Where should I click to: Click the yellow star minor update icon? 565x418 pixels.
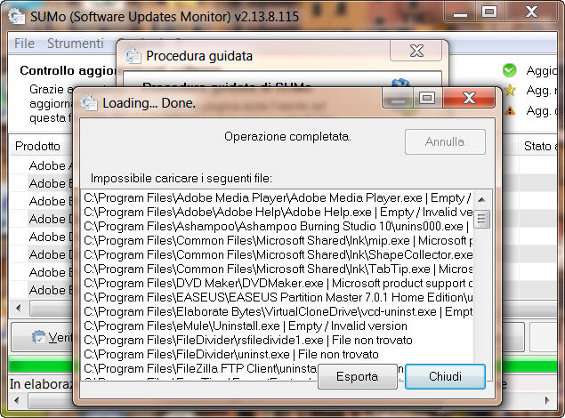click(510, 90)
